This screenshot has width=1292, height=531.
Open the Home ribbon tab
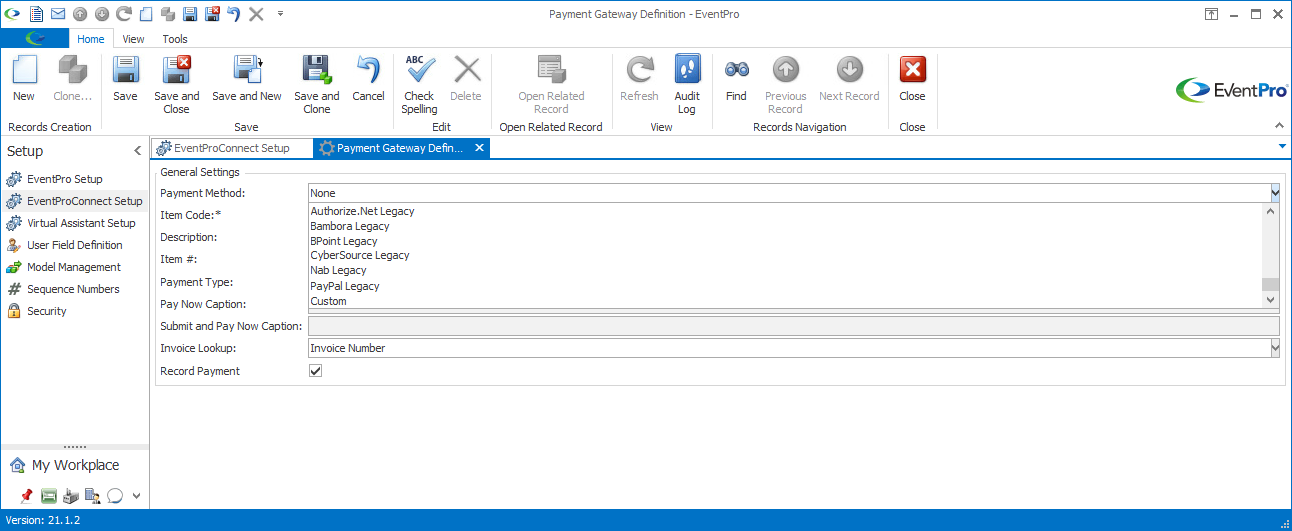click(x=91, y=39)
